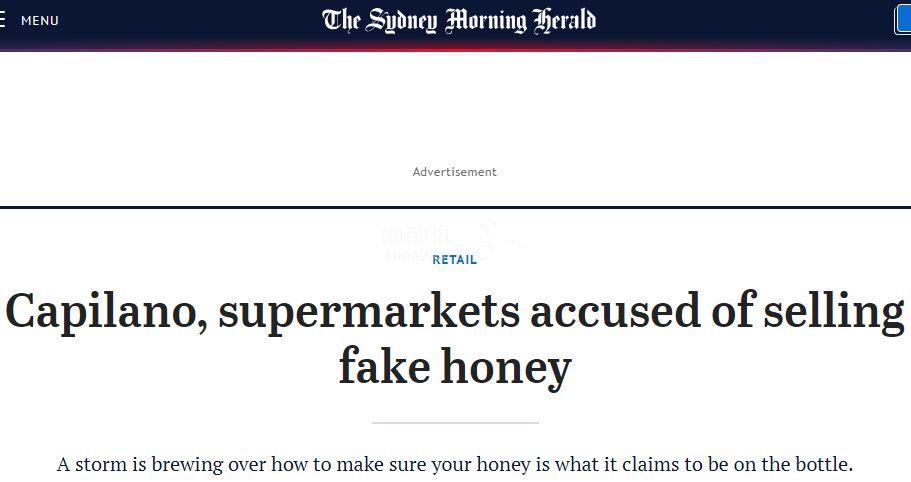Click 'fake honey' on headline's second line
Image resolution: width=911 pixels, height=482 pixels.
[x=455, y=367]
